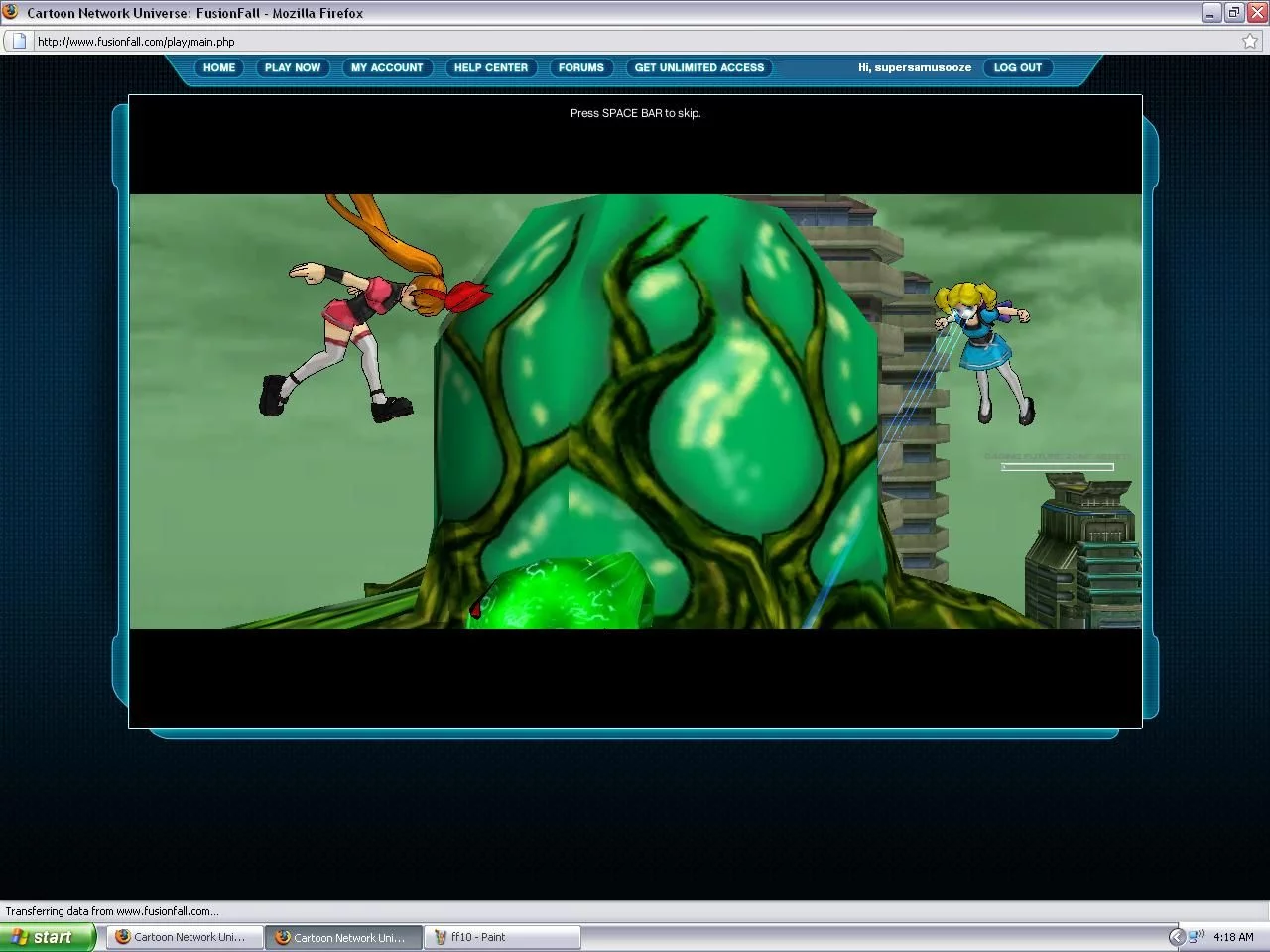
Task: Click the page icon beside the URL
Action: tap(18, 41)
